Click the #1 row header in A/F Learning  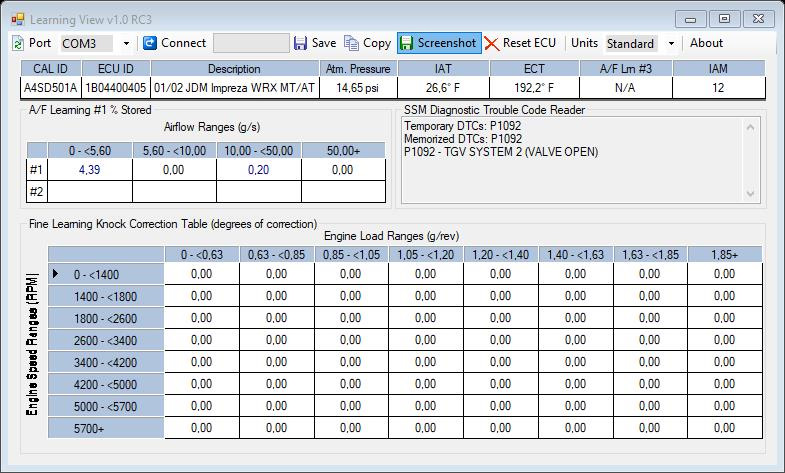point(37,170)
